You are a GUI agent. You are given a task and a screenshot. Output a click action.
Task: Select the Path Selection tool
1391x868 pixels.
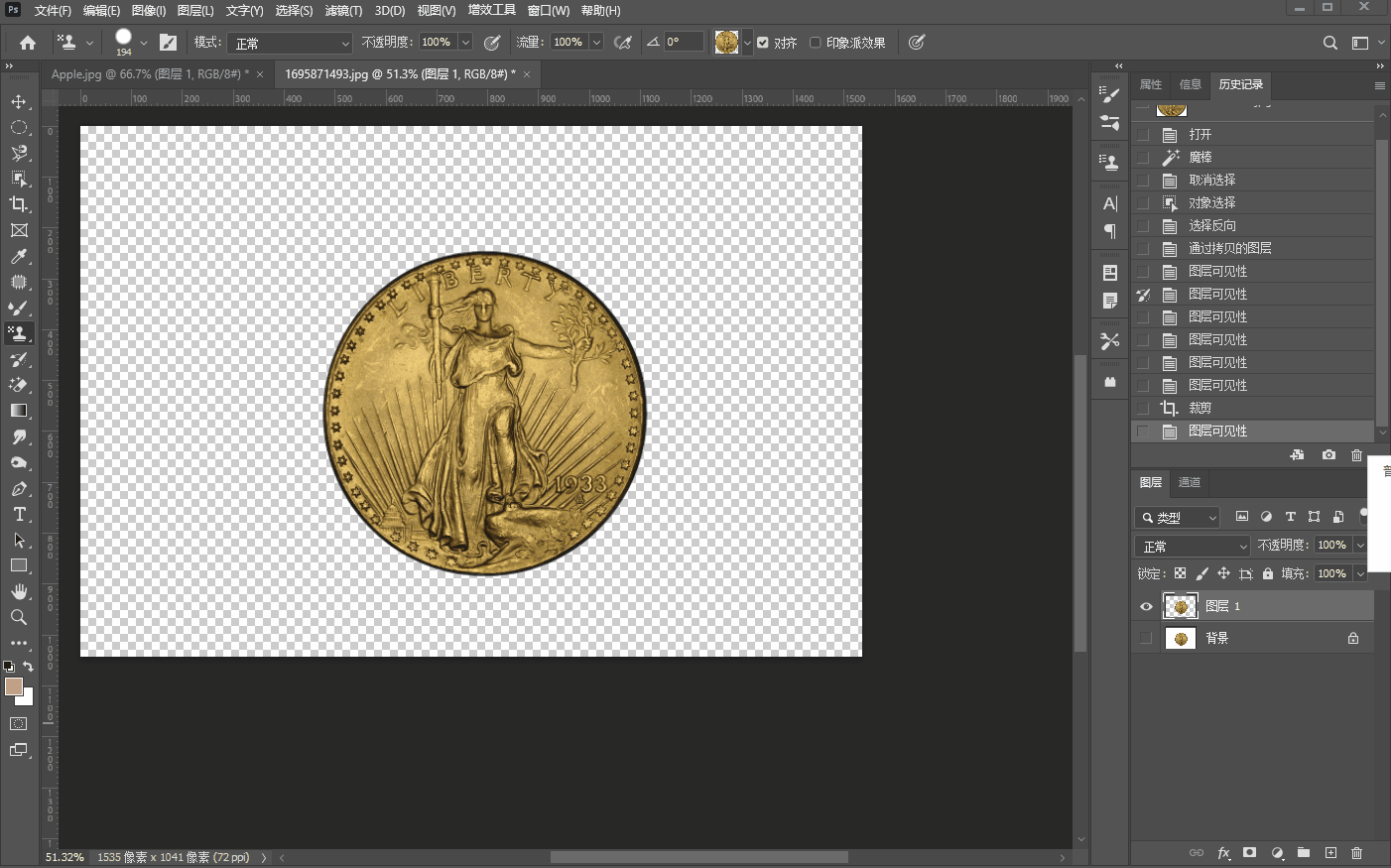point(19,540)
